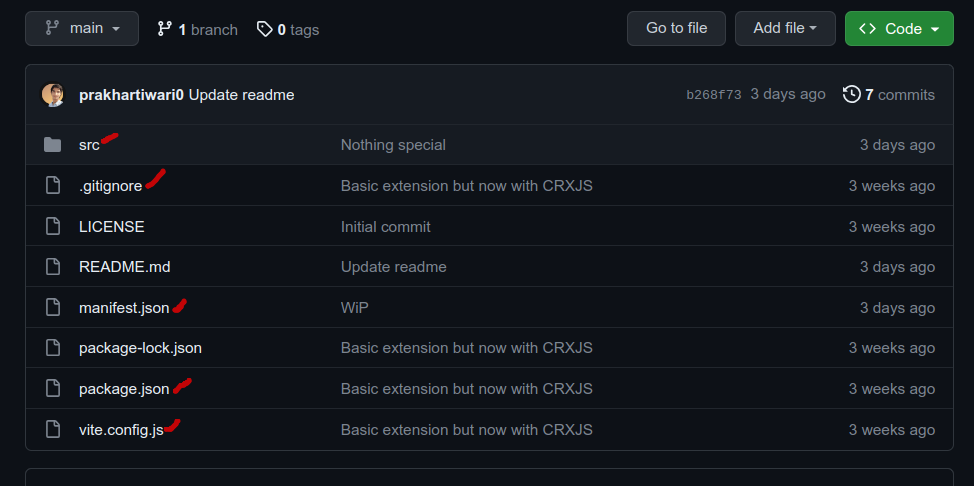Open the main branch selector dropdown
The width and height of the screenshot is (974, 486).
point(82,29)
